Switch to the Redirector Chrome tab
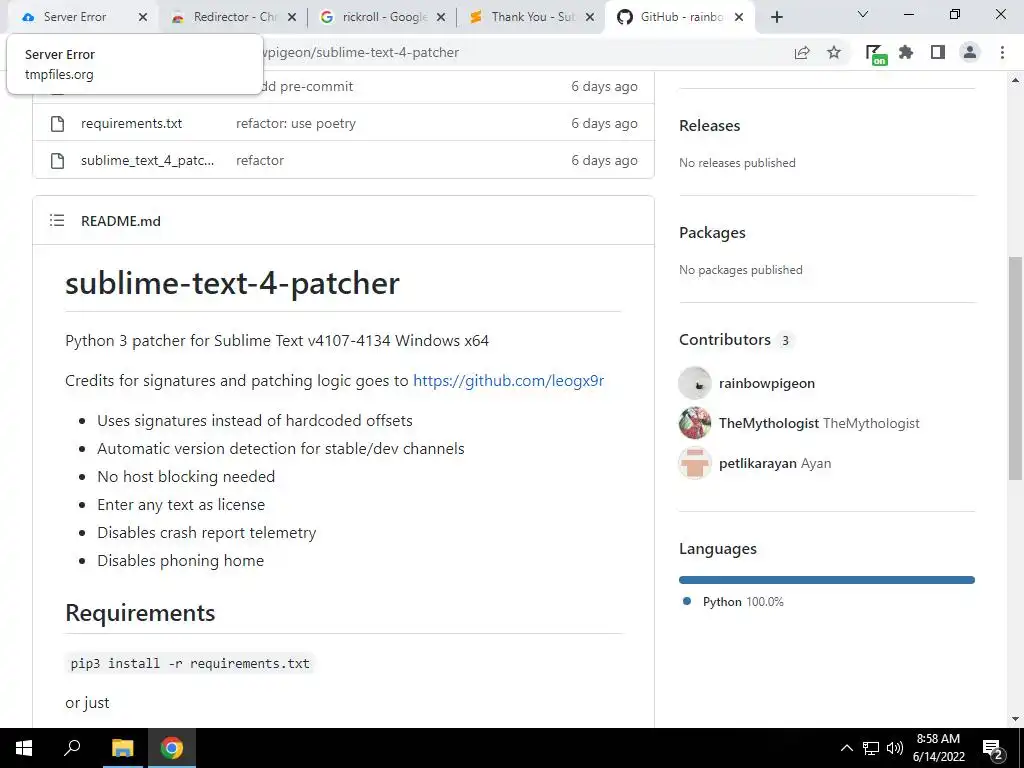 [x=232, y=17]
